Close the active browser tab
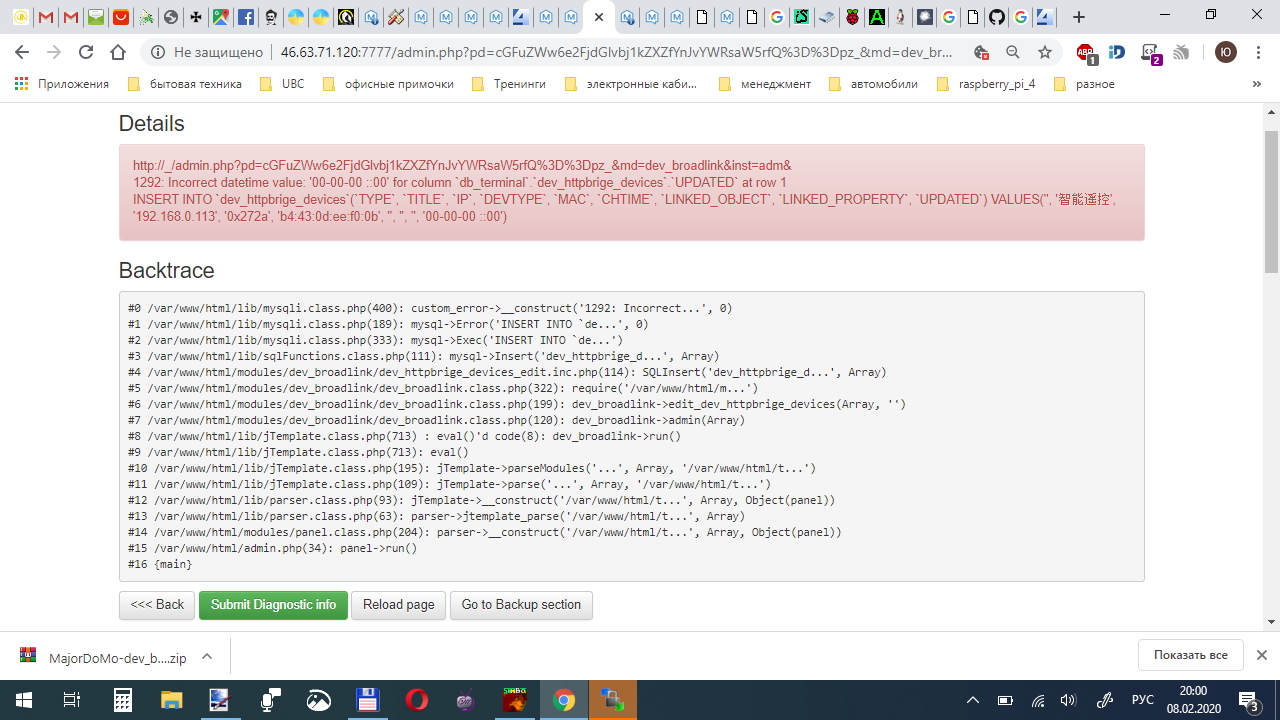 [598, 17]
